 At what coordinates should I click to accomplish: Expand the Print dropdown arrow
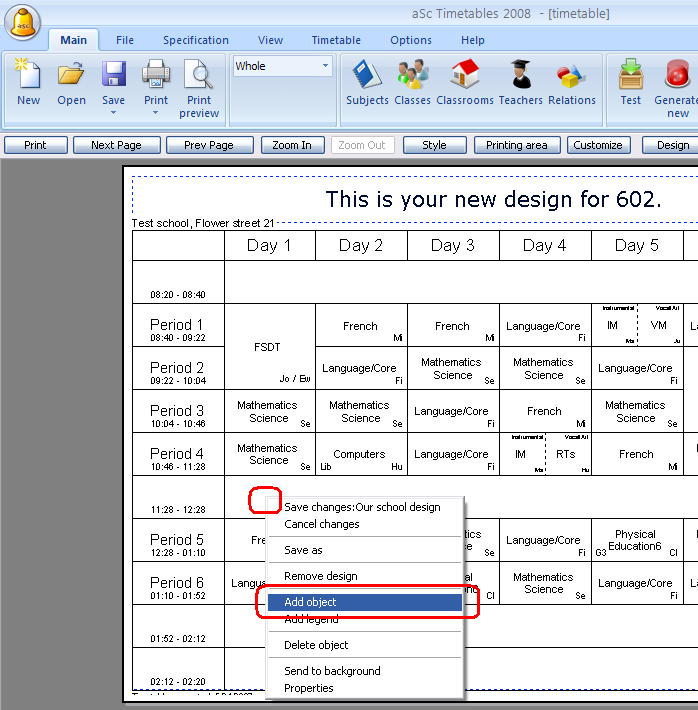click(x=156, y=112)
